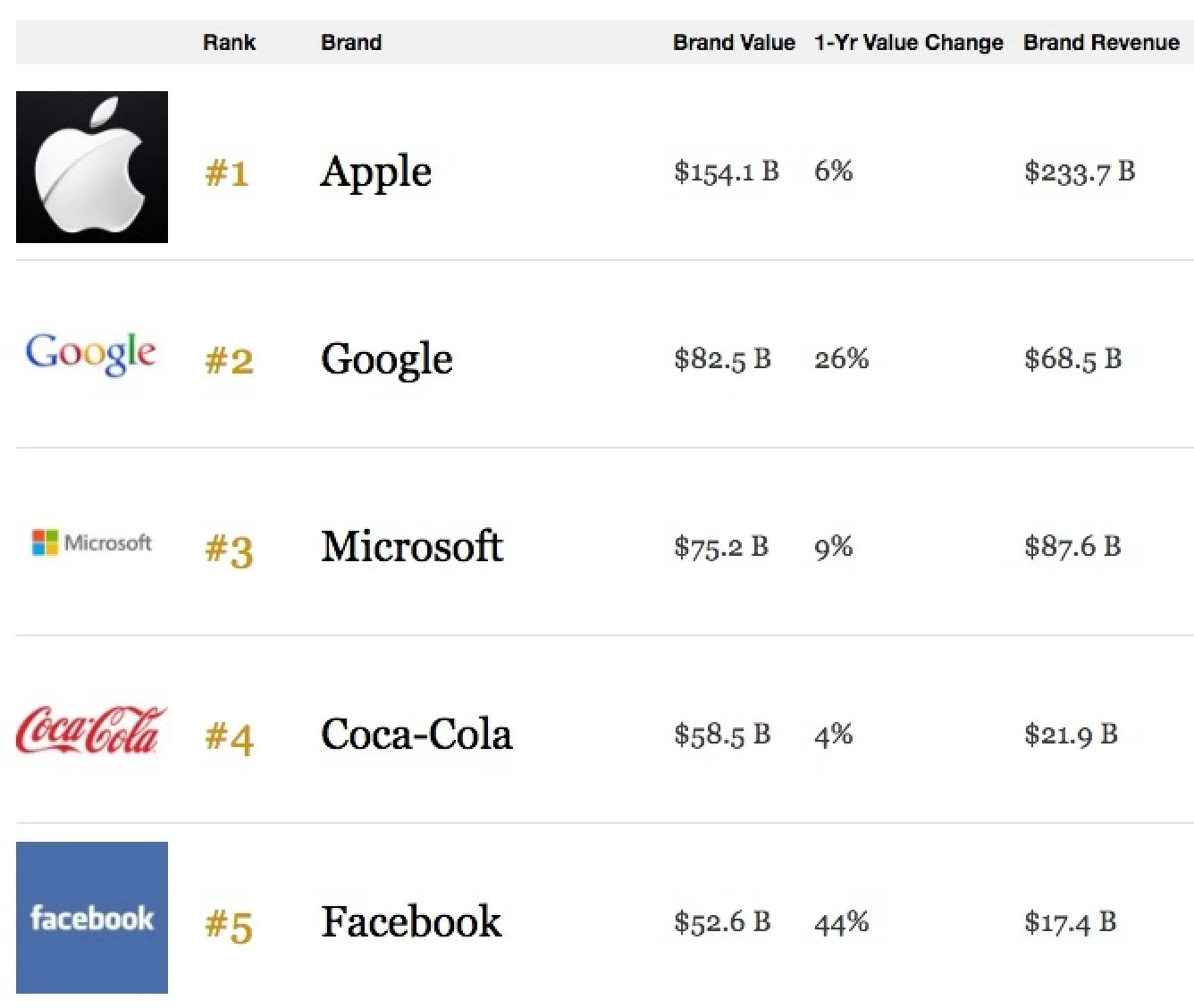Viewport: 1194px width, 1008px height.
Task: Sort by the Rank column header
Action: tap(229, 43)
